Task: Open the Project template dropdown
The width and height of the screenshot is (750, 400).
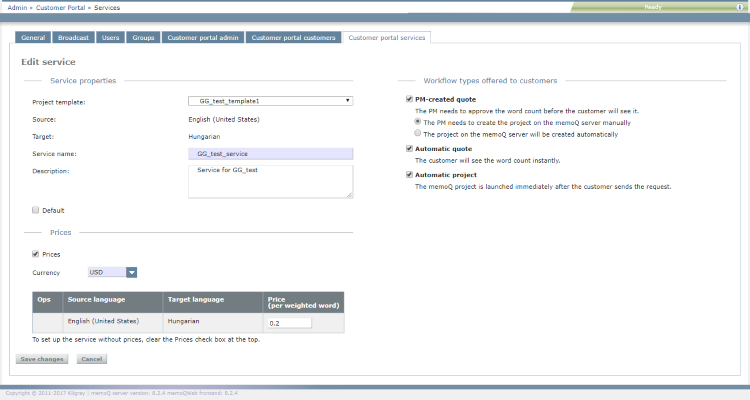Action: (270, 100)
